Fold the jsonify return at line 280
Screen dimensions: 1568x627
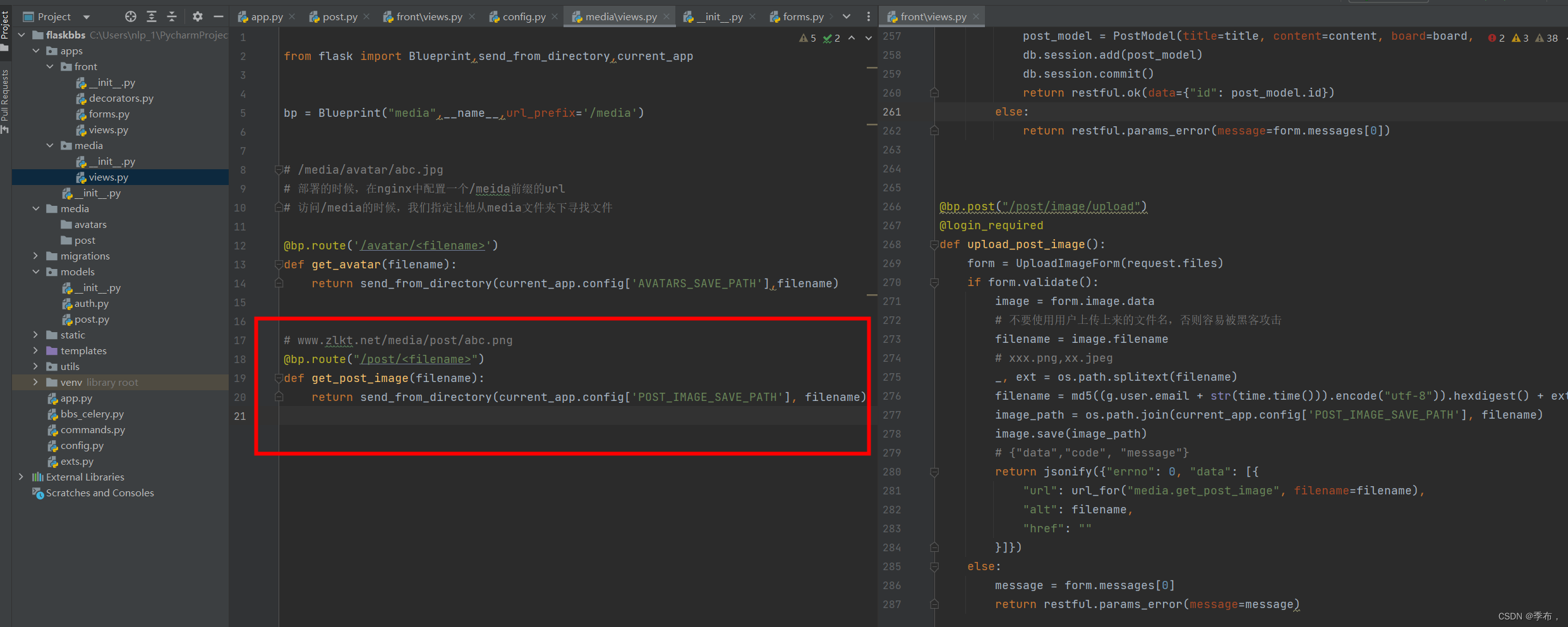tap(934, 472)
